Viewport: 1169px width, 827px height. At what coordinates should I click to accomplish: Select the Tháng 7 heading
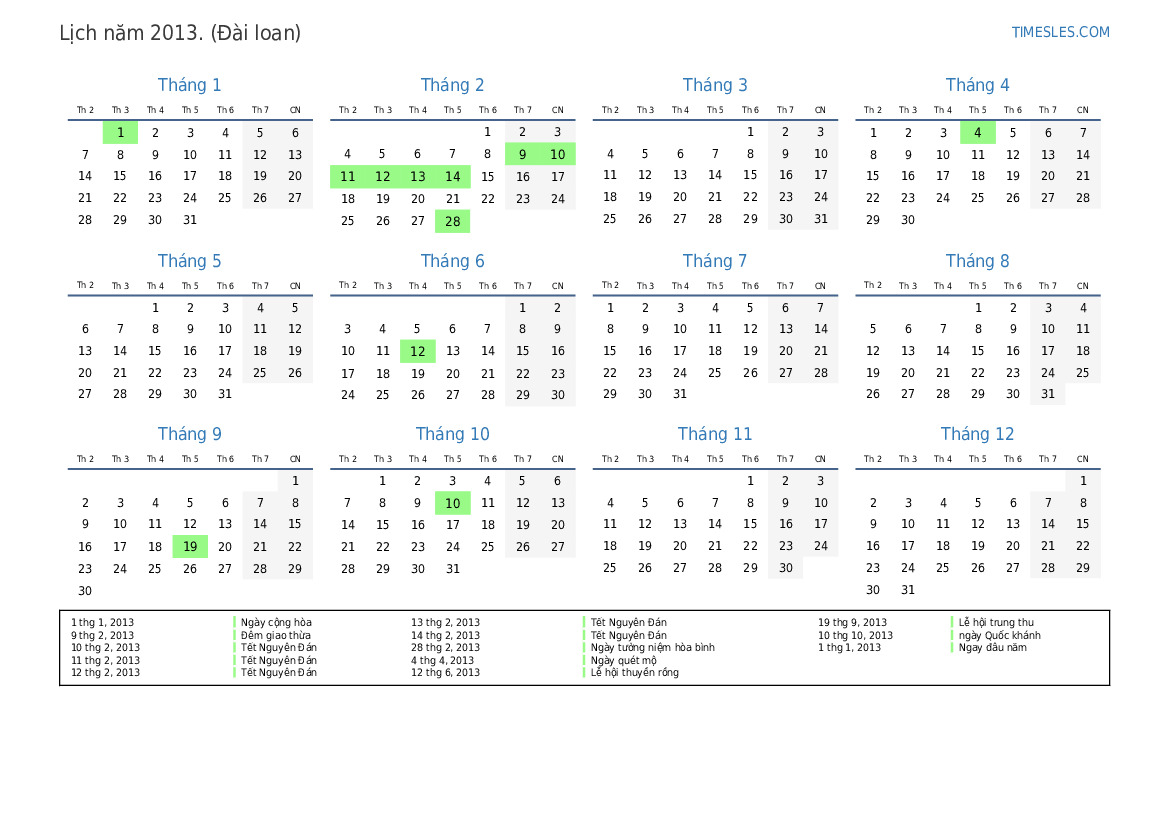pos(715,261)
